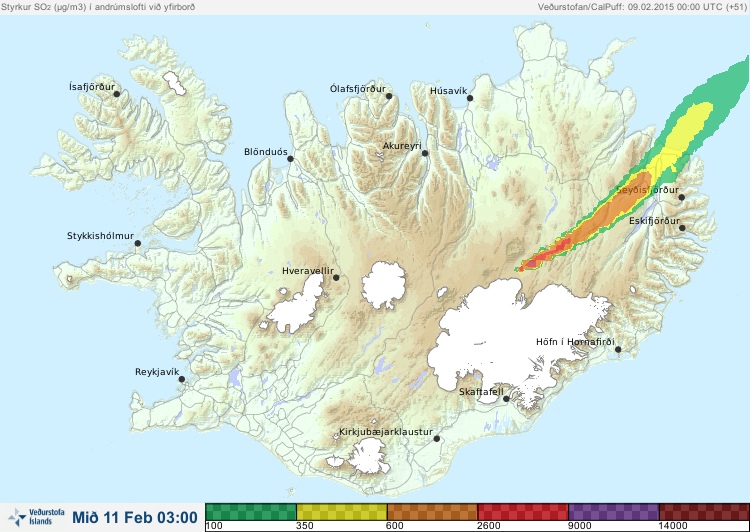Click the 'Ísafjörður' label text

(x=92, y=87)
